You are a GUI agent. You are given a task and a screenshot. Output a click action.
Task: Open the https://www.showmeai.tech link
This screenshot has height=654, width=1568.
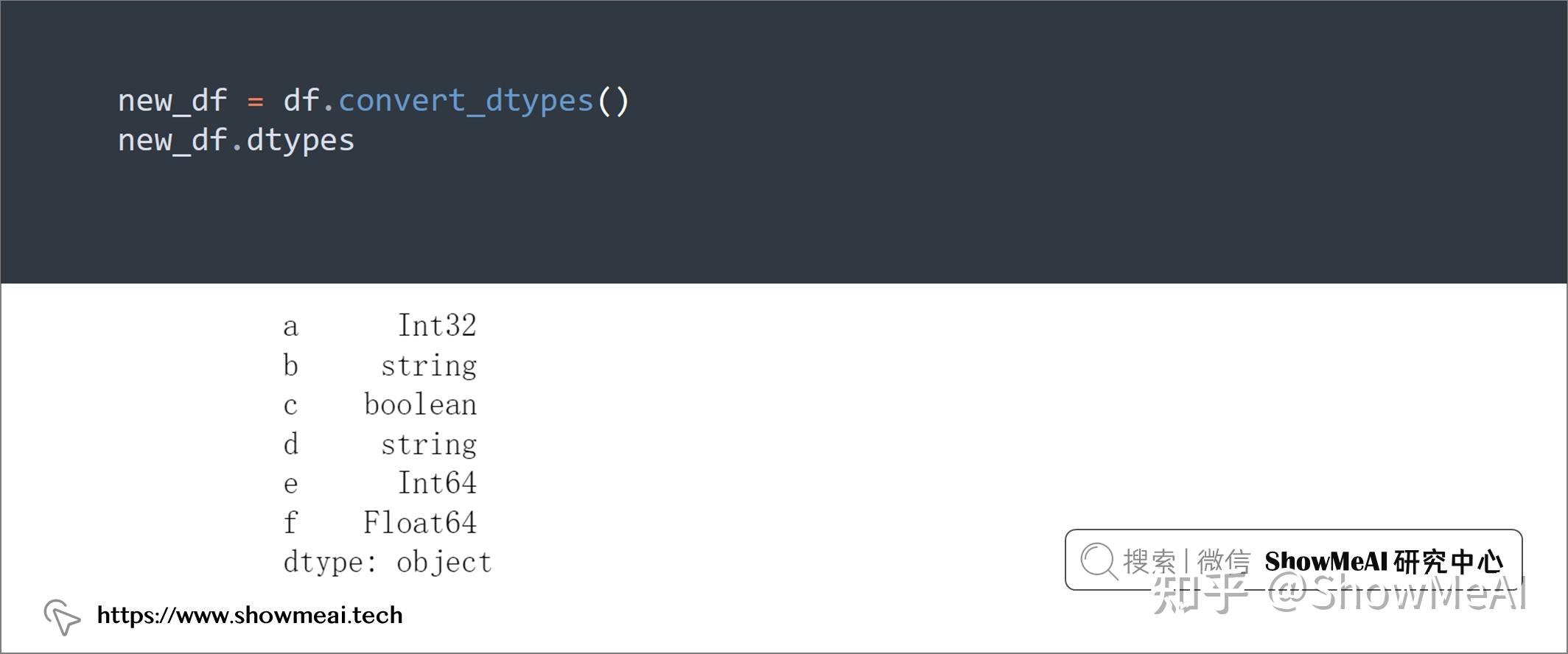250,615
